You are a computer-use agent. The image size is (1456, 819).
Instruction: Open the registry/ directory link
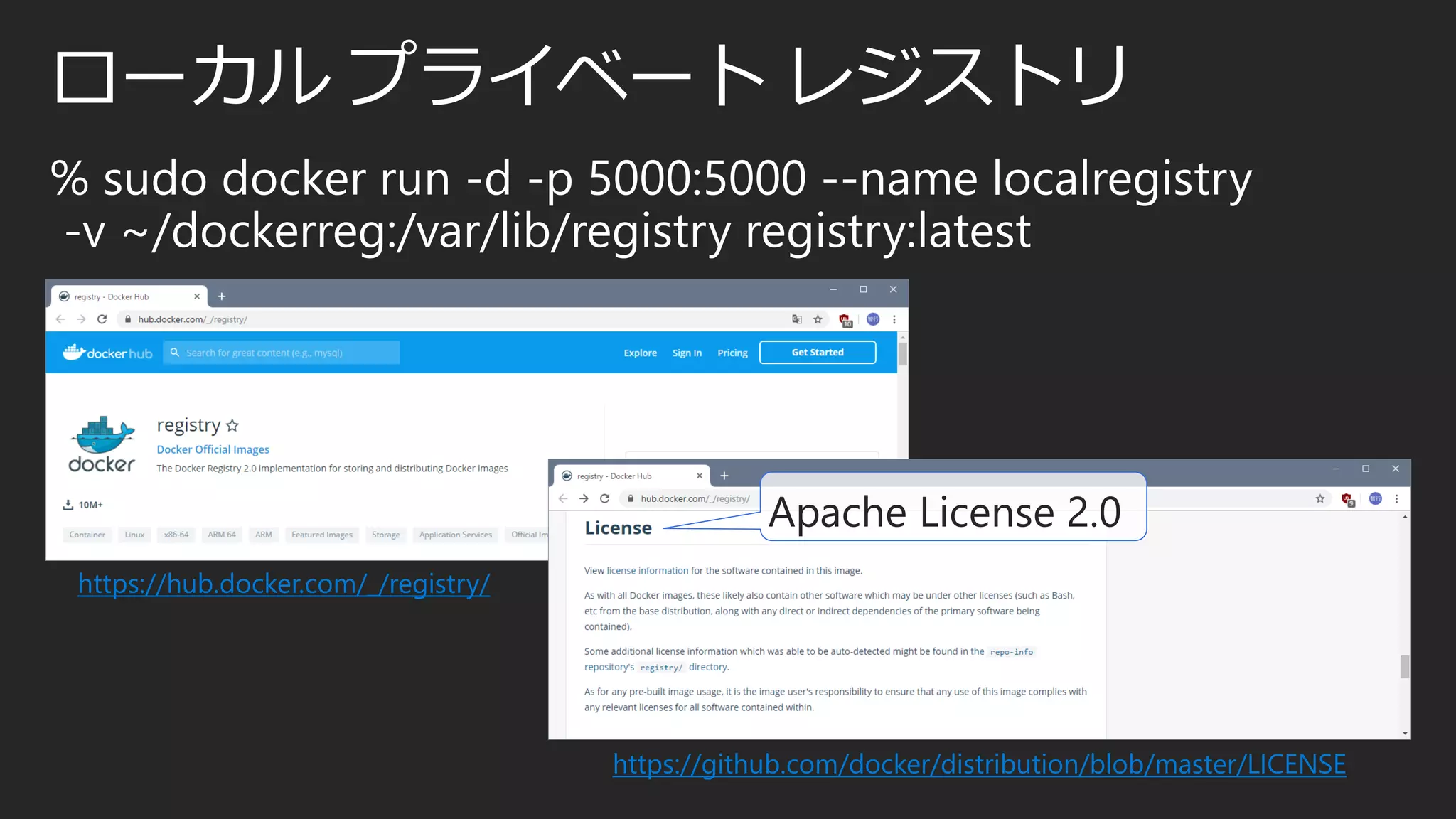pyautogui.click(x=661, y=668)
